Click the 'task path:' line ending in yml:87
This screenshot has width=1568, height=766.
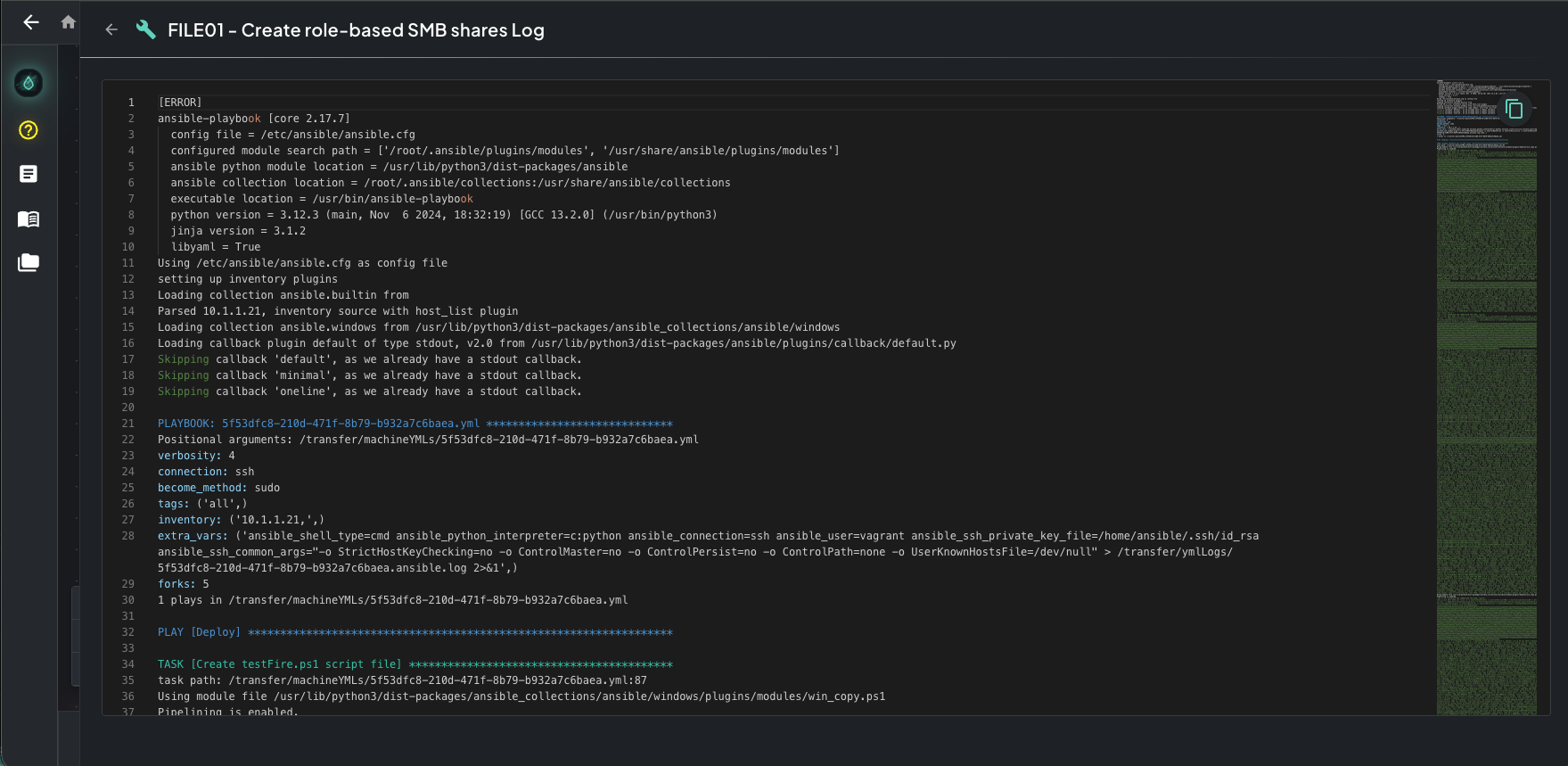402,680
